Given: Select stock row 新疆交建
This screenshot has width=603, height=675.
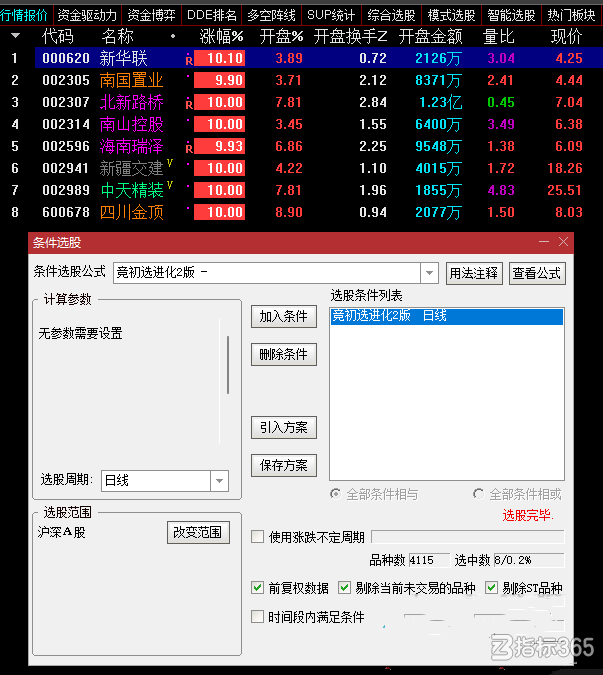Looking at the screenshot, I should [x=301, y=168].
